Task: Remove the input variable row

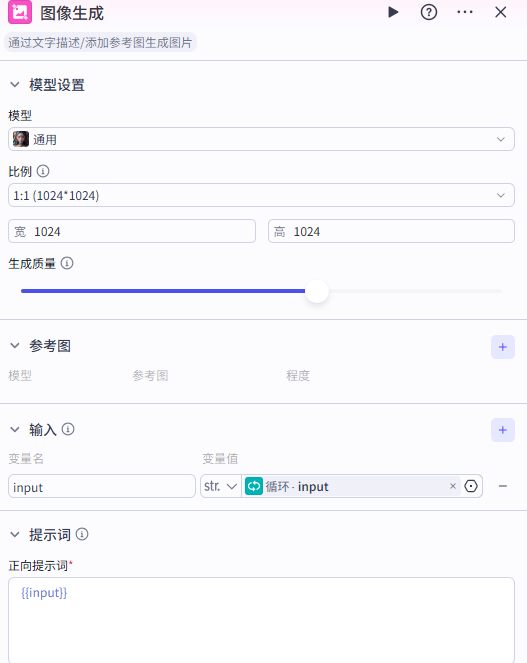Action: (x=502, y=486)
